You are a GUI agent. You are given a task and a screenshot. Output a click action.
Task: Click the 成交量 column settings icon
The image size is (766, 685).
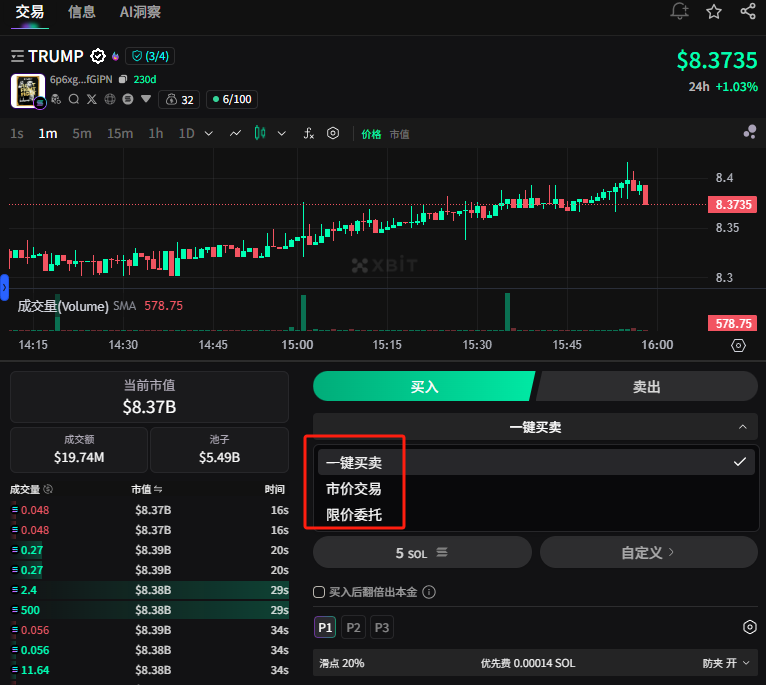48,489
